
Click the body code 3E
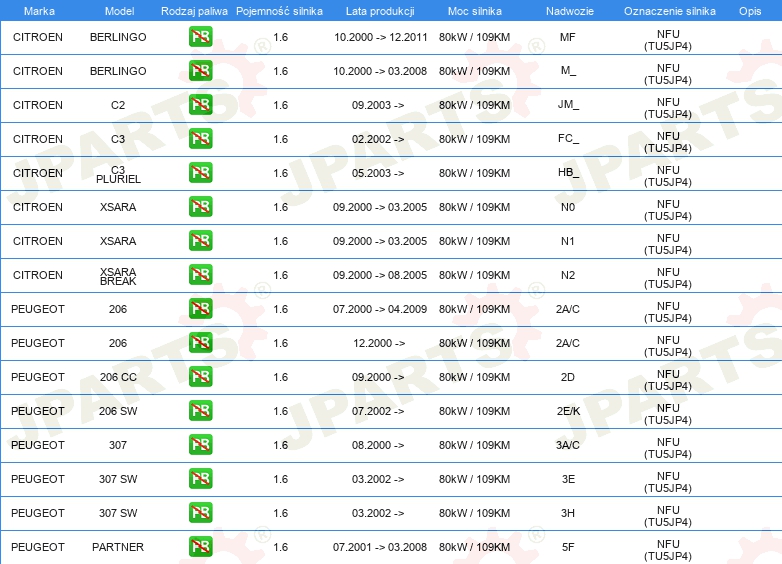pyautogui.click(x=568, y=479)
